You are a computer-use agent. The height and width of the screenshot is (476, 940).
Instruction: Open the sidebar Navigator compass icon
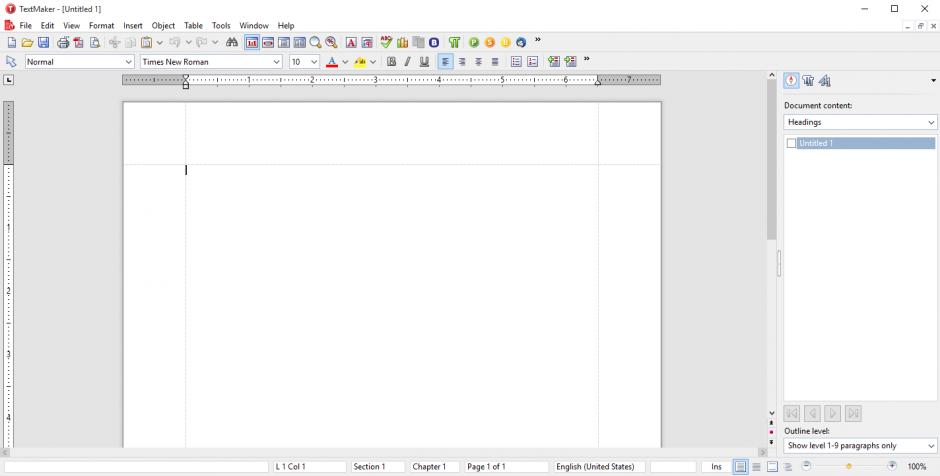[791, 81]
